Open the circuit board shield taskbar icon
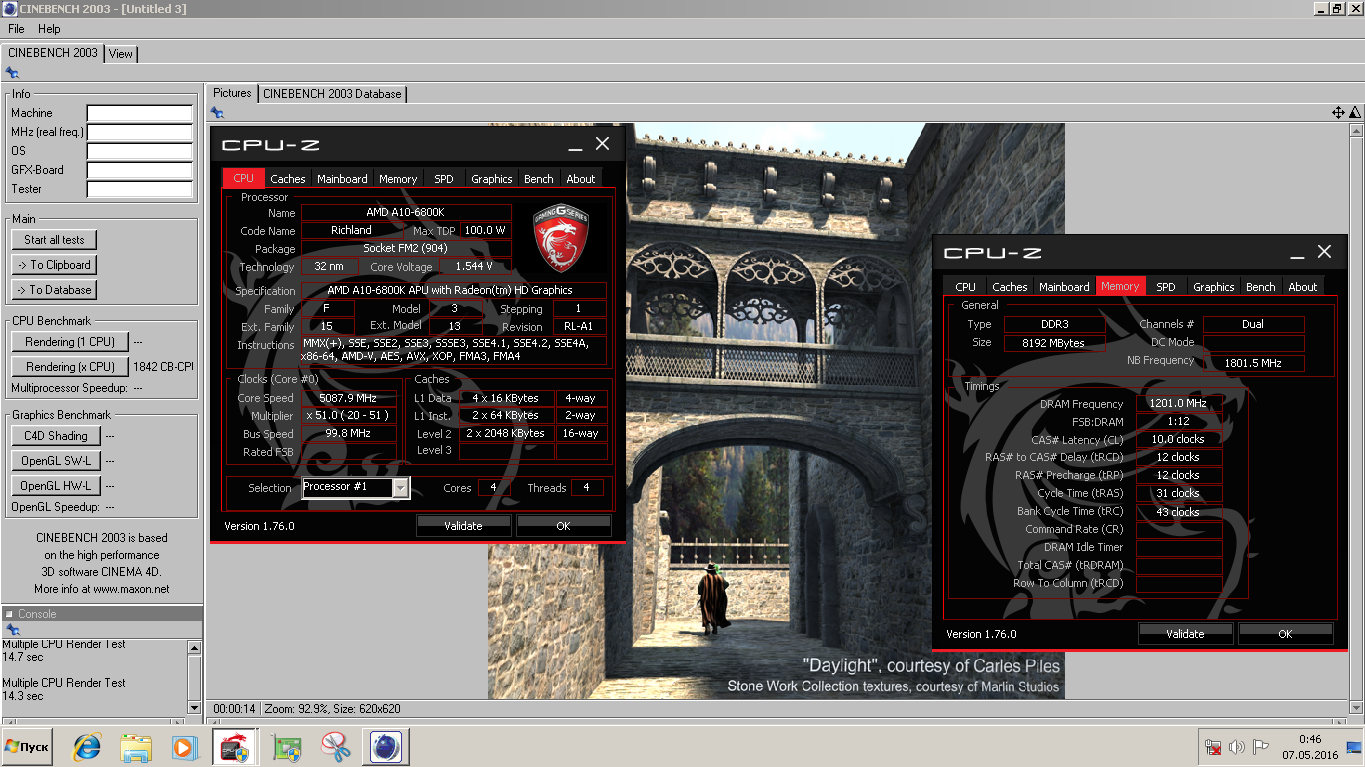 pos(288,747)
